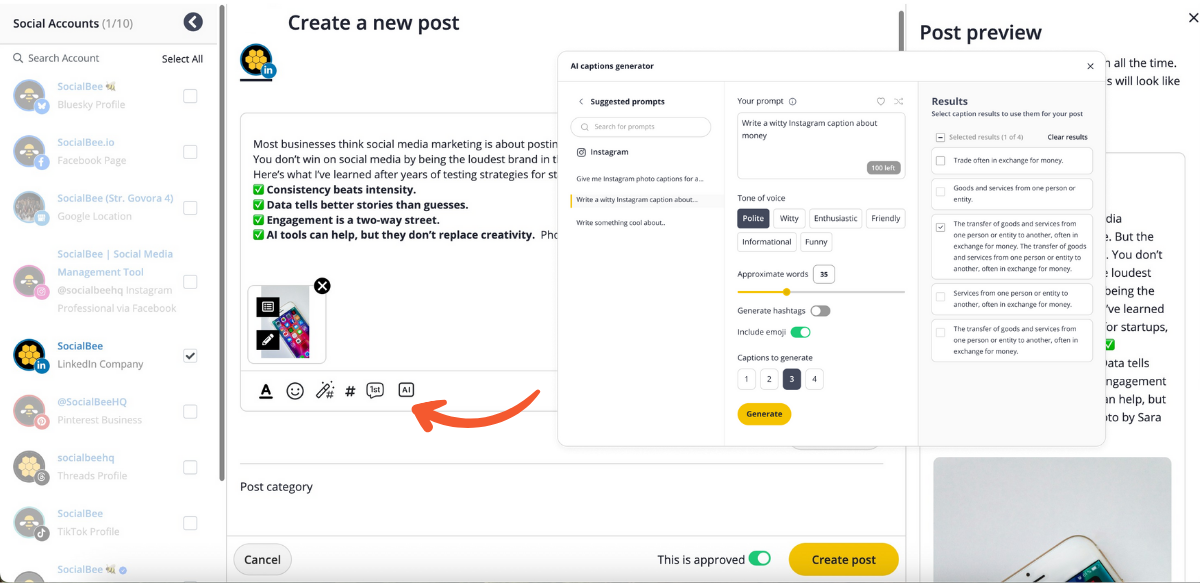The height and width of the screenshot is (587, 1200).
Task: Edit attached image with pencil icon
Action: (267, 340)
